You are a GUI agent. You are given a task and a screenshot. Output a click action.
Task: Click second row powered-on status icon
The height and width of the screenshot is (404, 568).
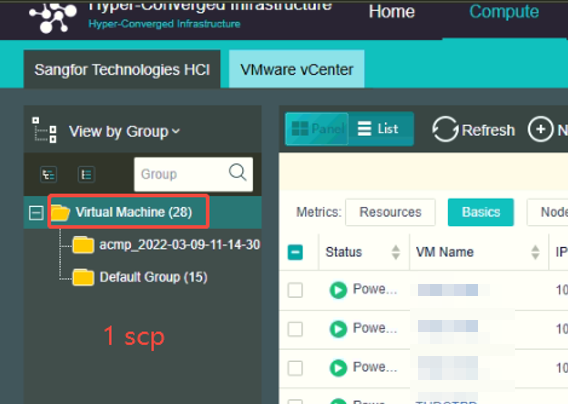pos(339,329)
